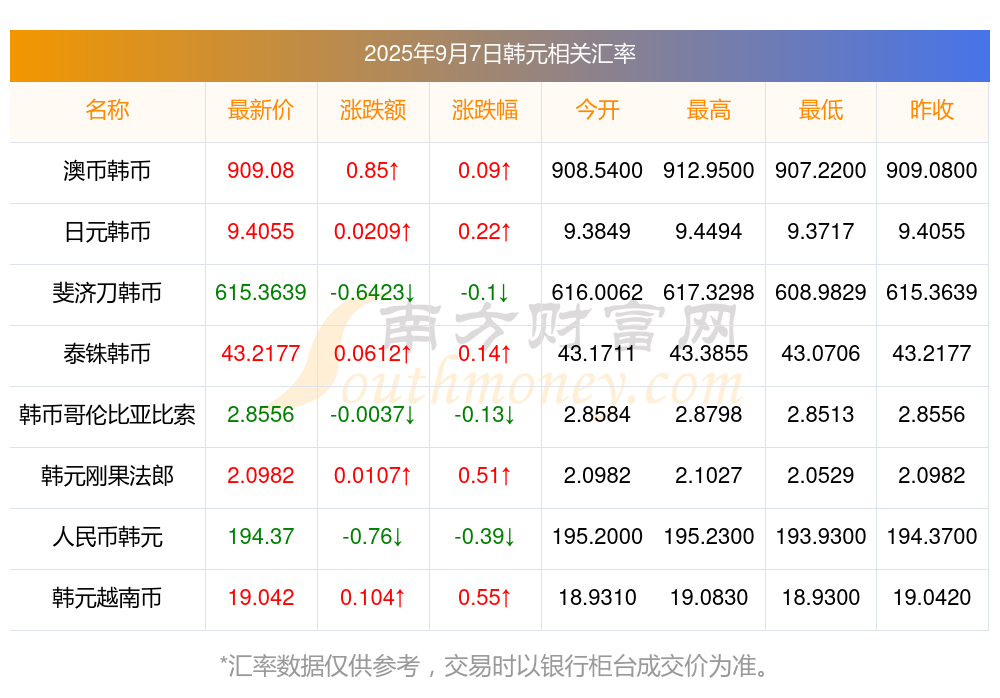
Task: Select the change percent "-0.13↓"
Action: click(485, 415)
